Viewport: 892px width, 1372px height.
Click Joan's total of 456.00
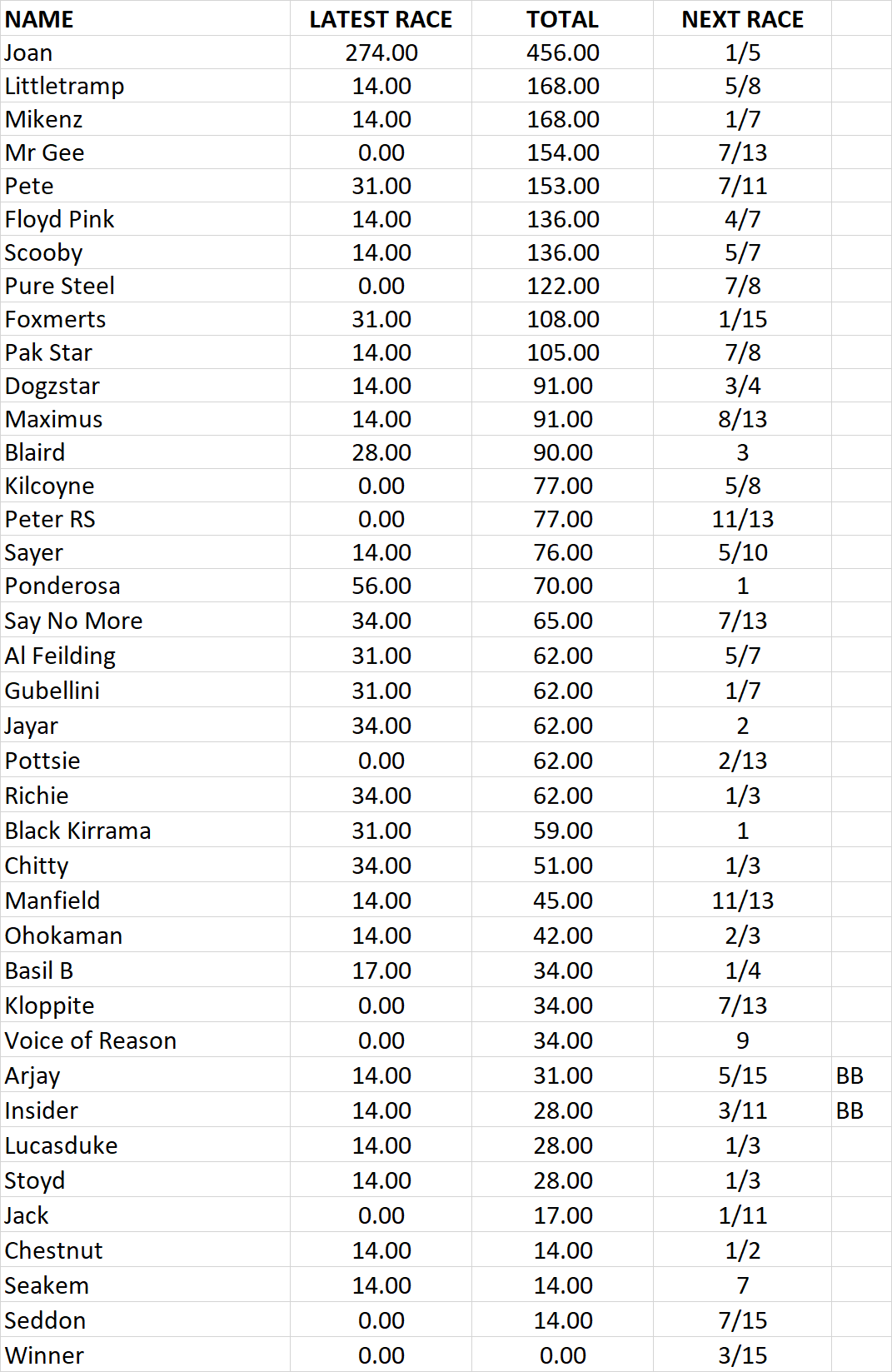[x=562, y=52]
